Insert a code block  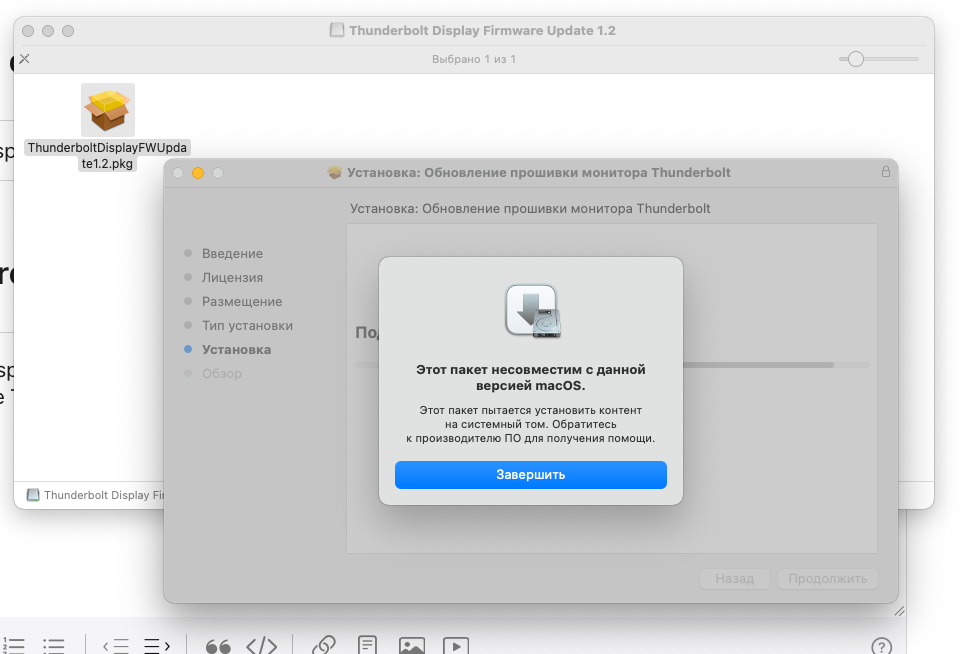coord(261,646)
